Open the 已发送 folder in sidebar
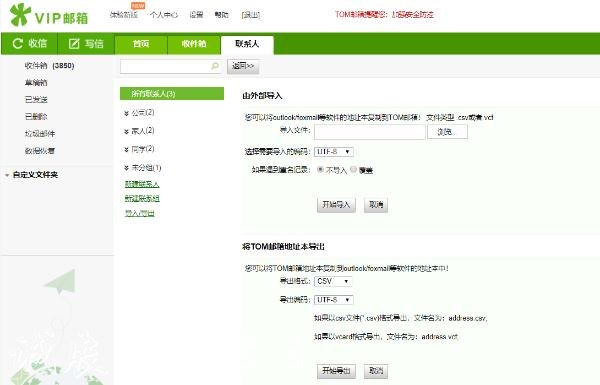Viewport: 600px width, 385px height. (36, 100)
